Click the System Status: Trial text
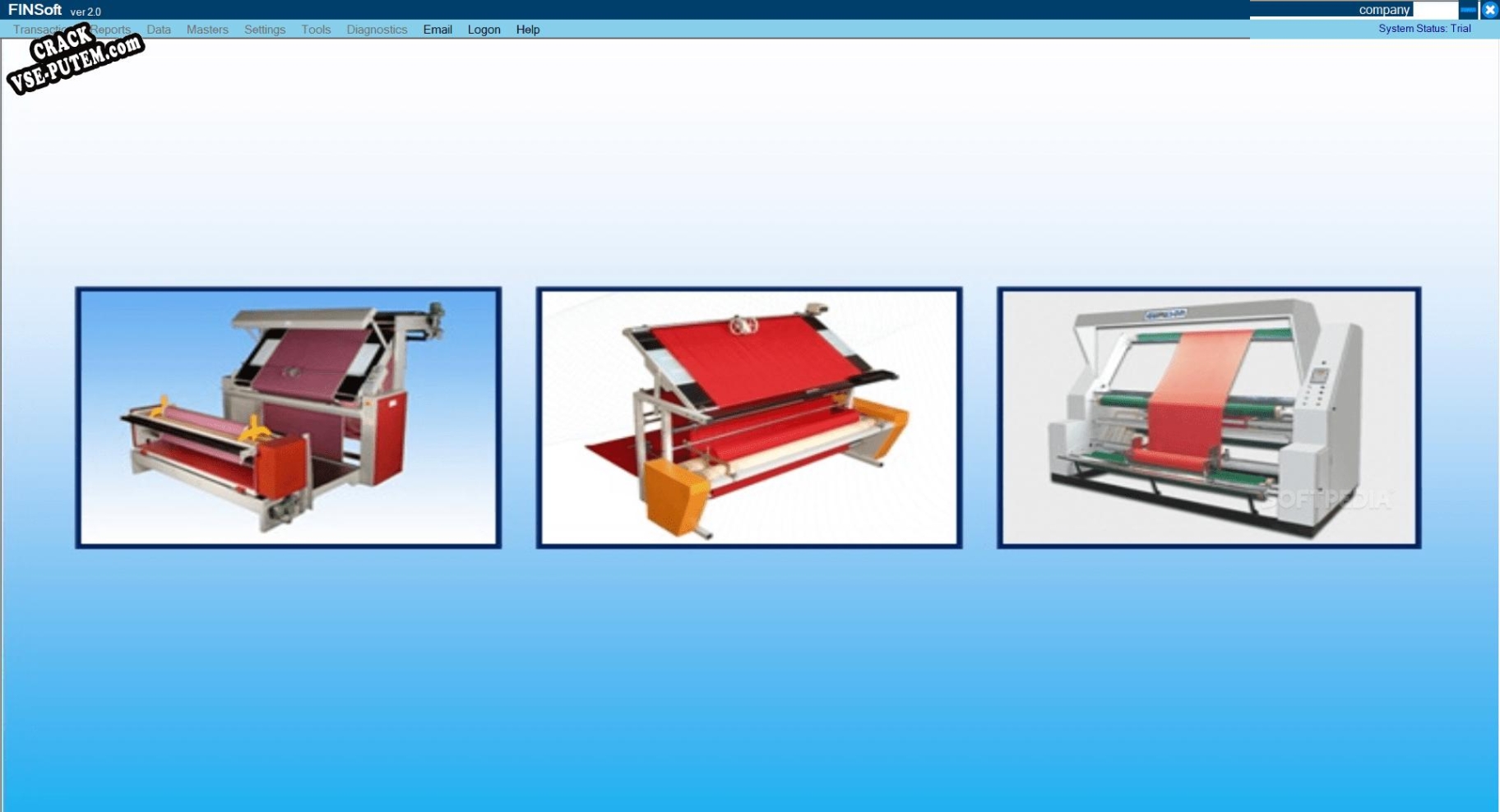The width and height of the screenshot is (1500, 812). coord(1424,29)
